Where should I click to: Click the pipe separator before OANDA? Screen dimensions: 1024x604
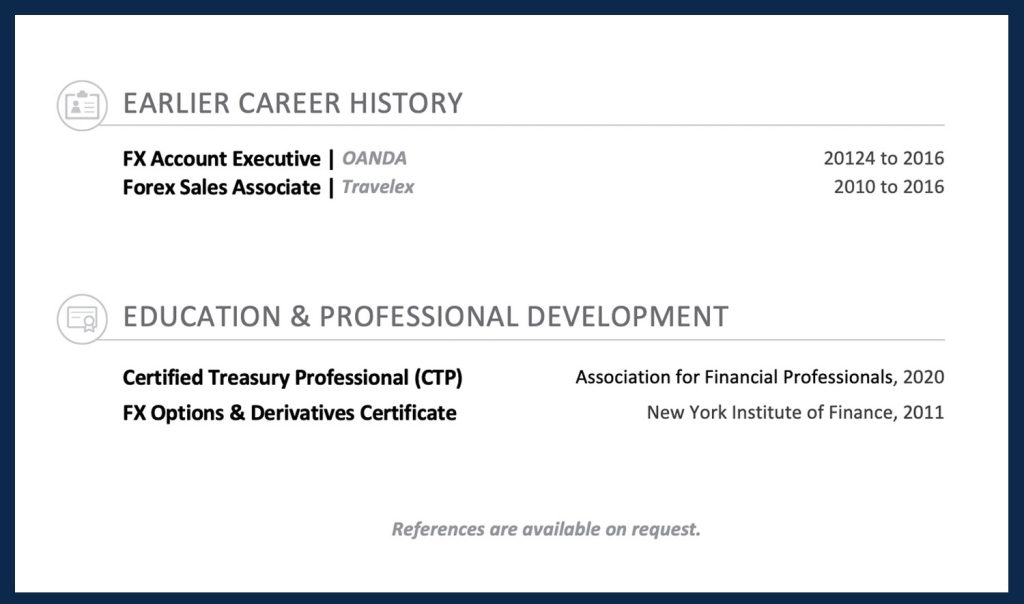(331, 158)
